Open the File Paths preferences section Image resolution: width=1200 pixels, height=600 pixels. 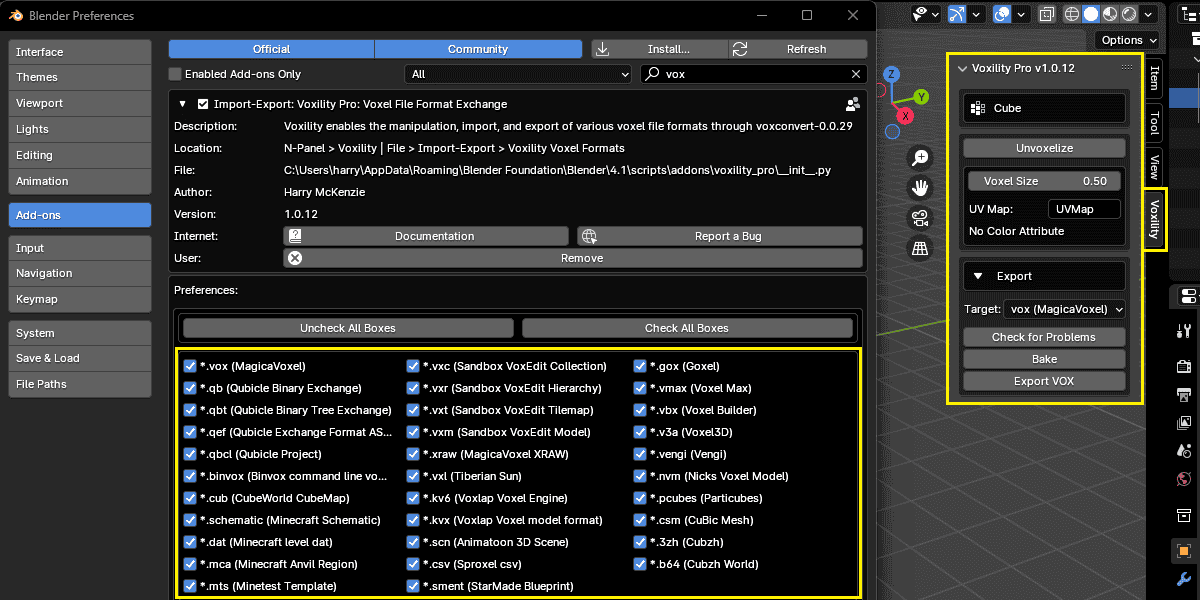pyautogui.click(x=80, y=384)
